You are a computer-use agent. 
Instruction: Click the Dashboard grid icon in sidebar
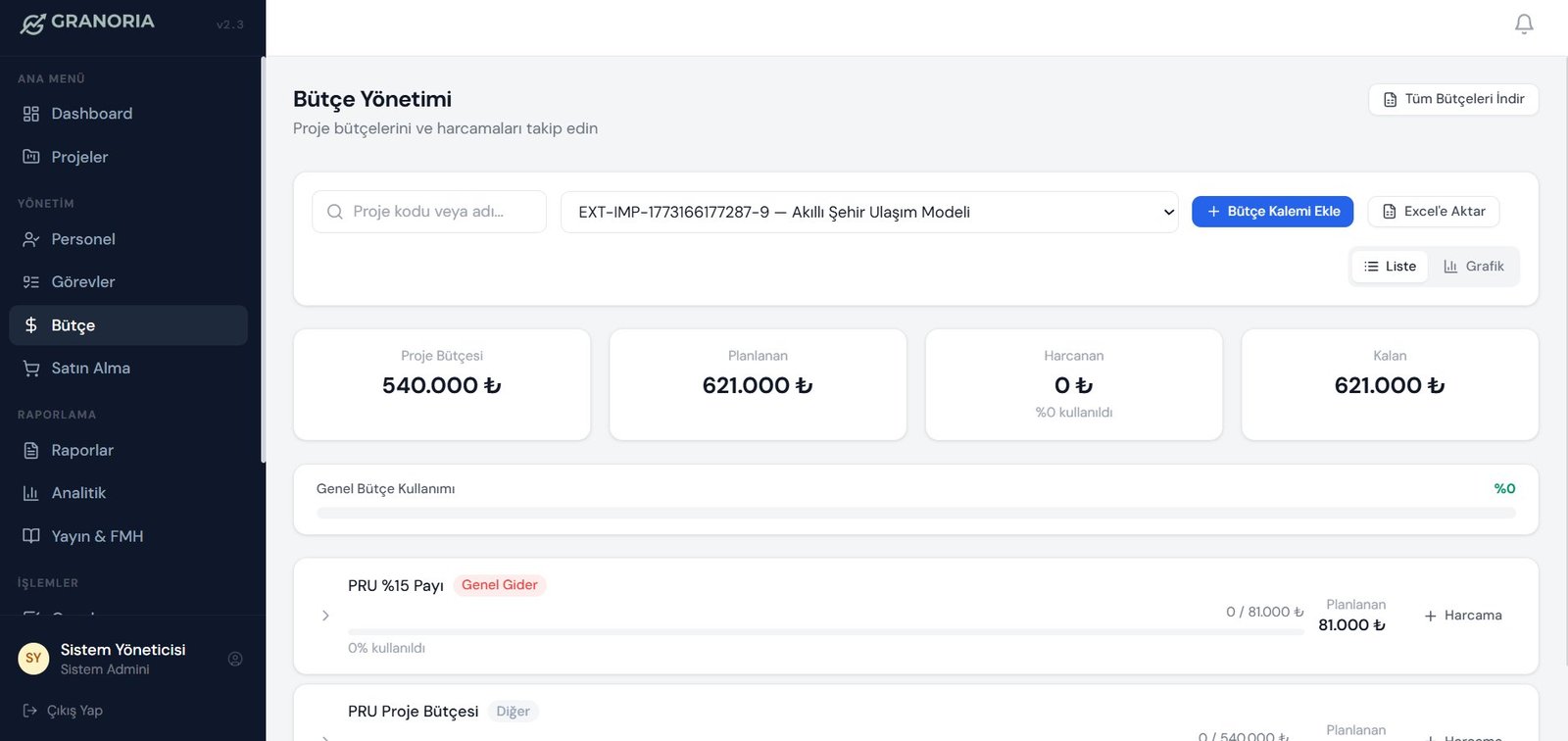pos(31,114)
